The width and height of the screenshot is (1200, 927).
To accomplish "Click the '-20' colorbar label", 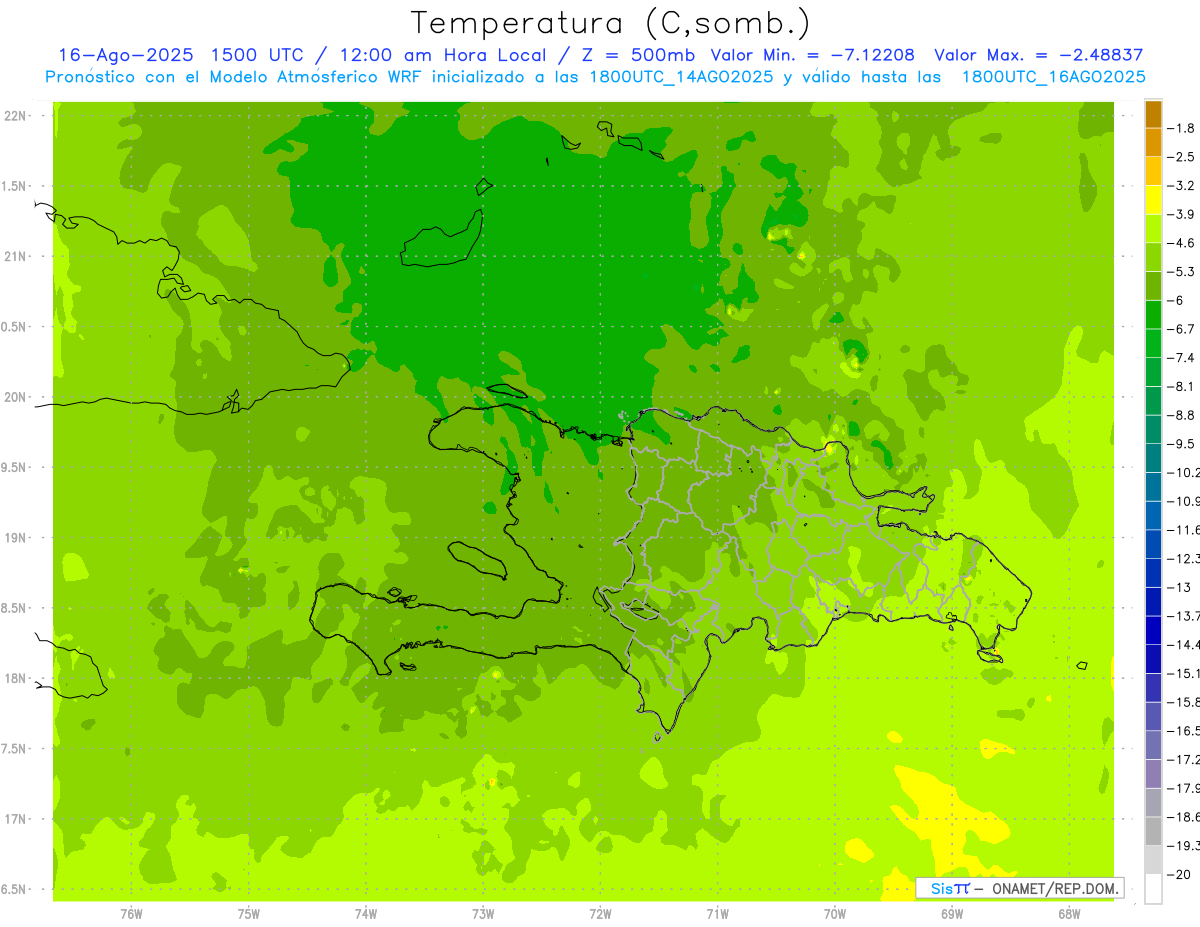I will [x=1180, y=874].
